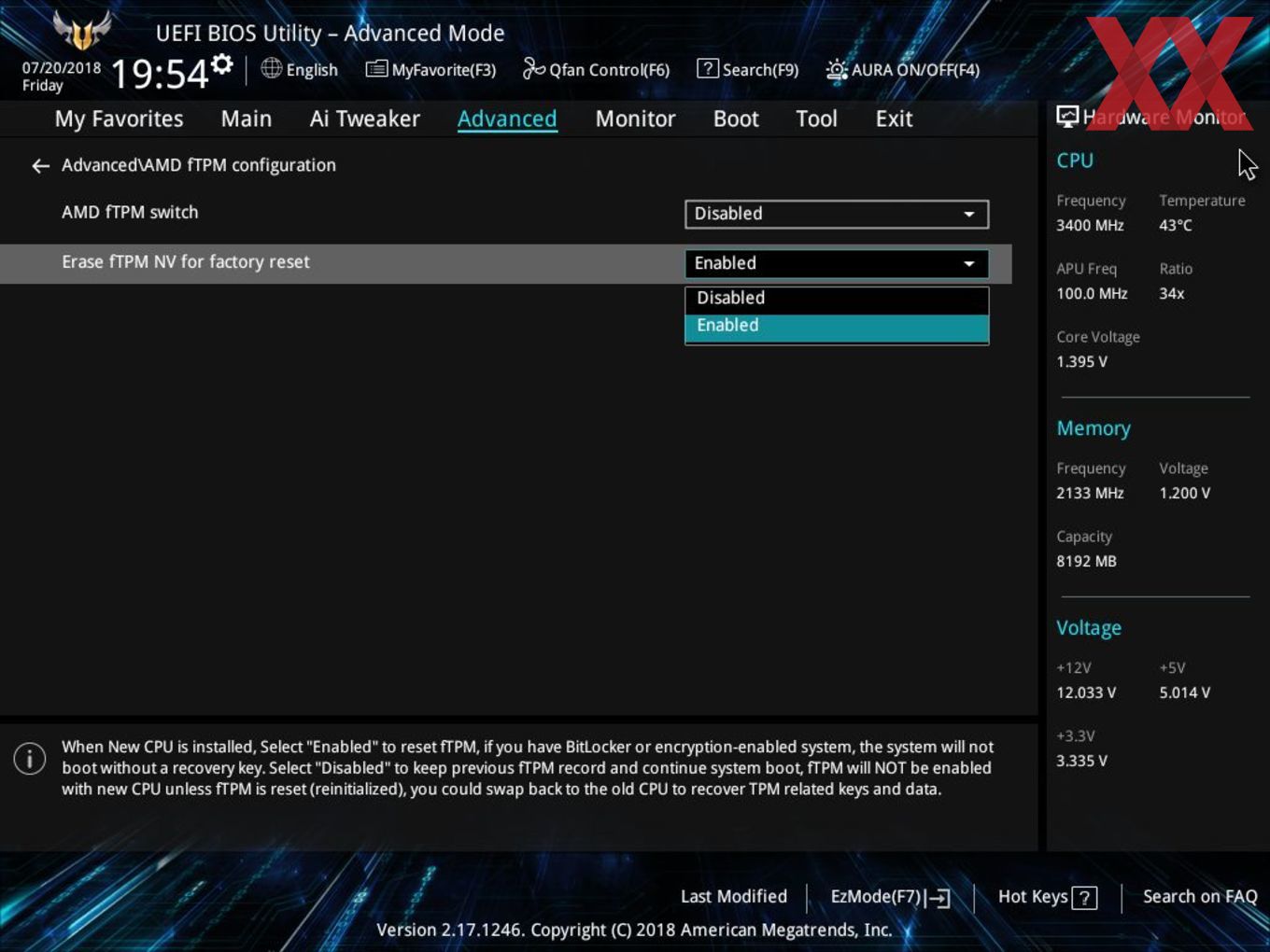The image size is (1270, 952).
Task: Click the EzMode(F7) label
Action: [x=876, y=897]
